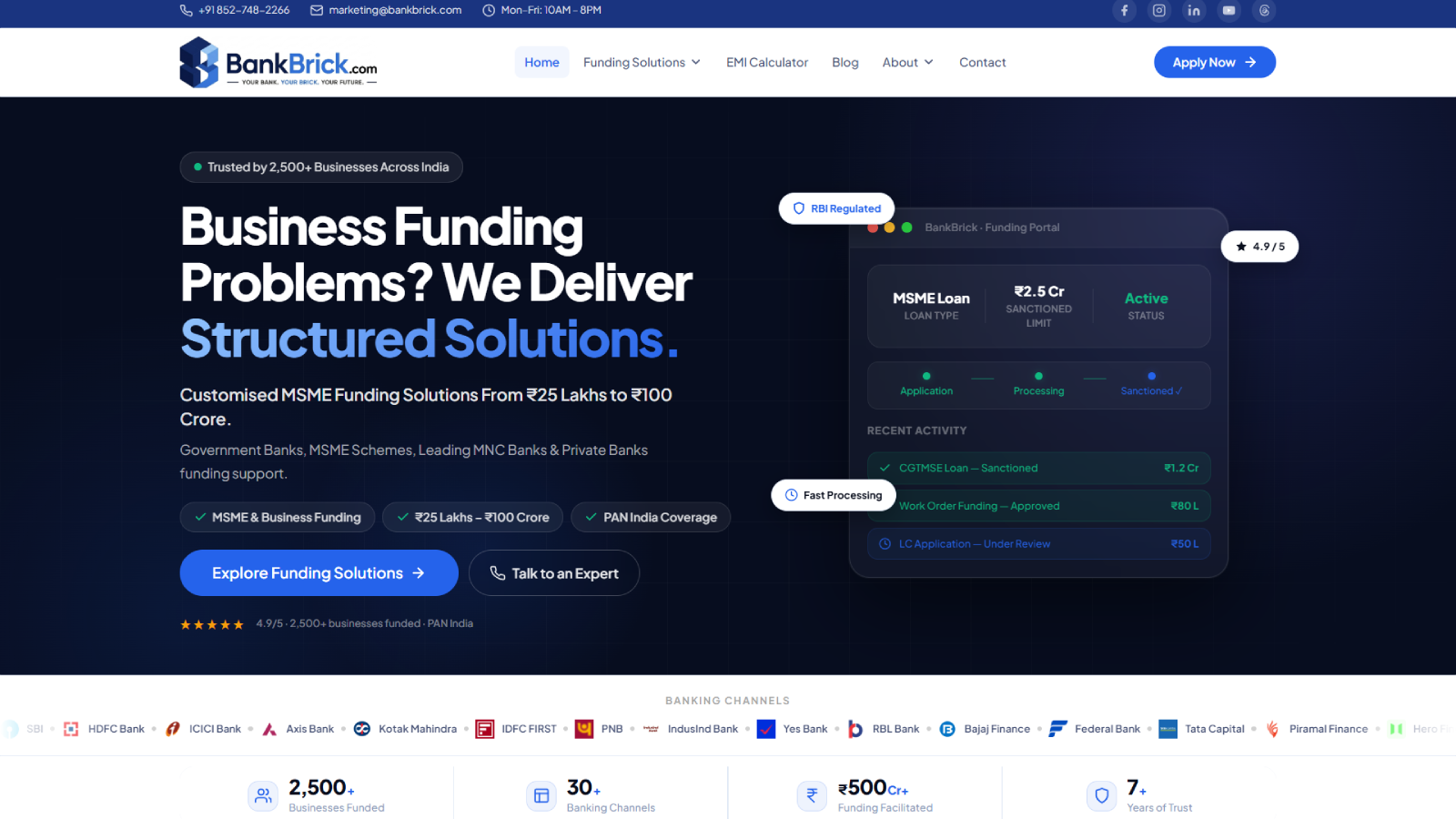Screen dimensions: 1456x819
Task: Click the CGTMSE Loan — Sanctioned row
Action: pos(1038,468)
